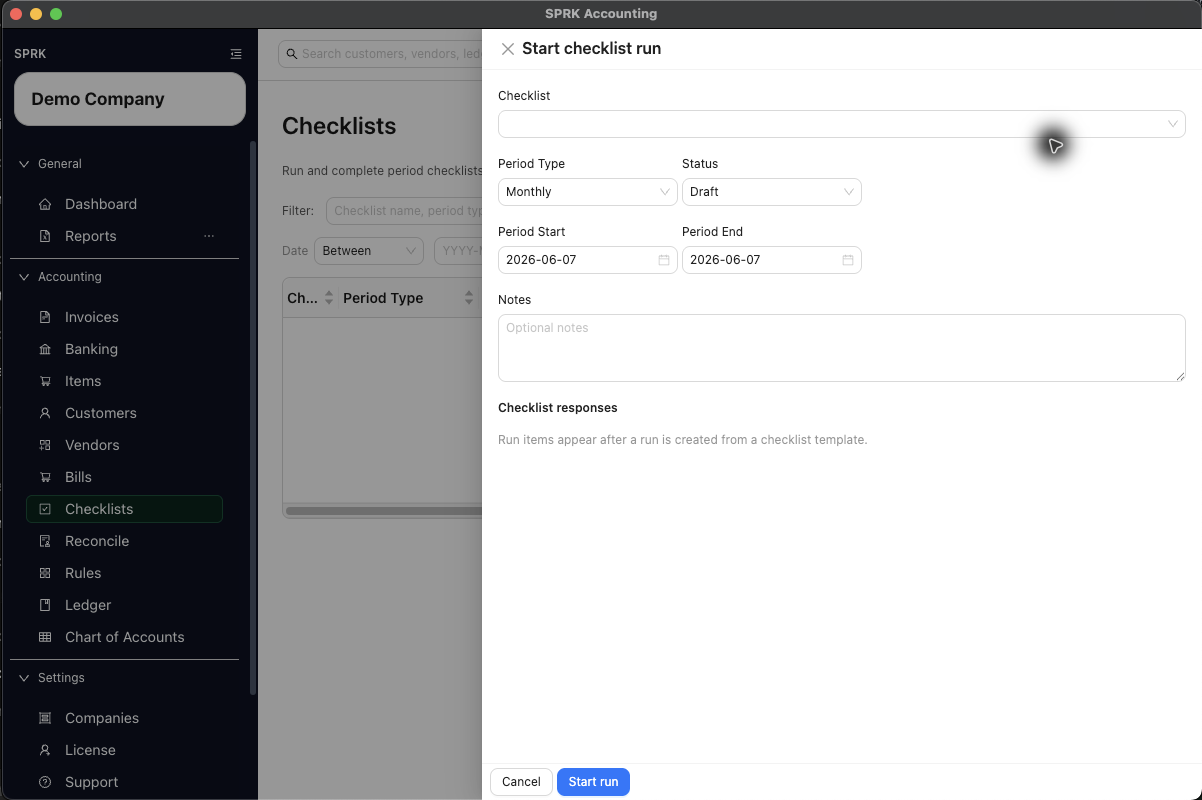Open Invoices page
This screenshot has height=800, width=1202.
pyautogui.click(x=92, y=317)
